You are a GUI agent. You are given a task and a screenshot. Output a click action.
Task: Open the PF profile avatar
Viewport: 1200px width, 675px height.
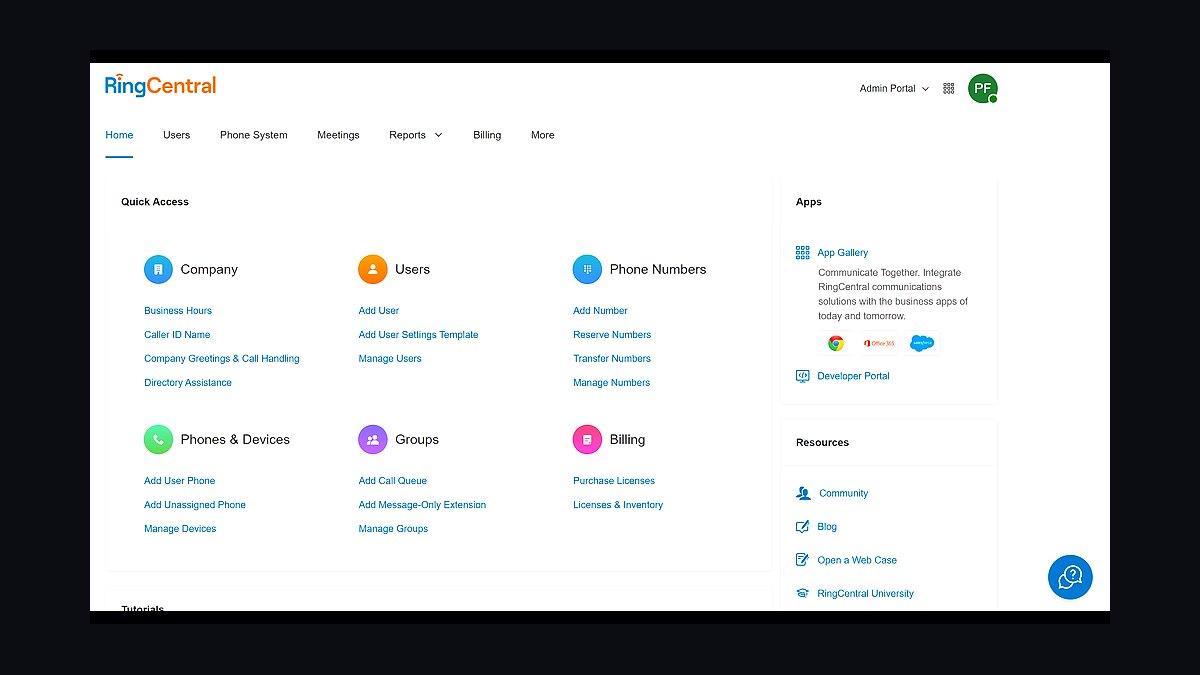pos(982,88)
